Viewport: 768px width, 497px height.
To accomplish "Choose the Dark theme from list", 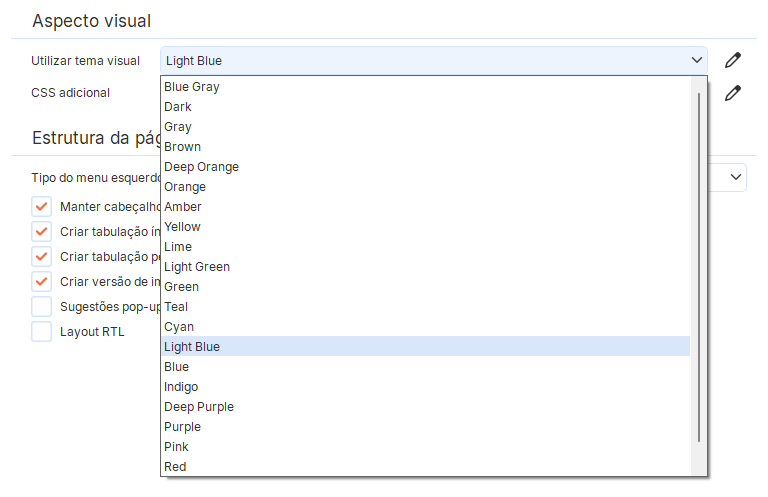I will click(x=178, y=107).
